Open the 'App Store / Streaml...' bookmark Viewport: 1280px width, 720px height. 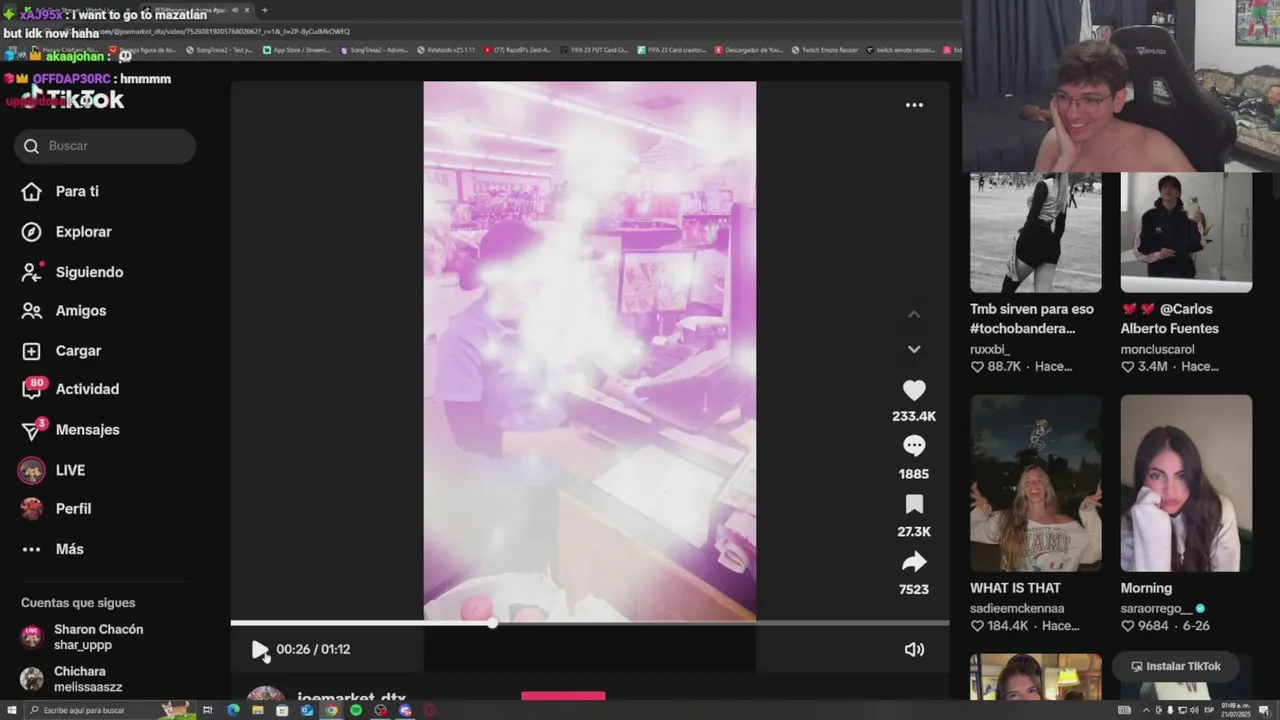pyautogui.click(x=297, y=49)
